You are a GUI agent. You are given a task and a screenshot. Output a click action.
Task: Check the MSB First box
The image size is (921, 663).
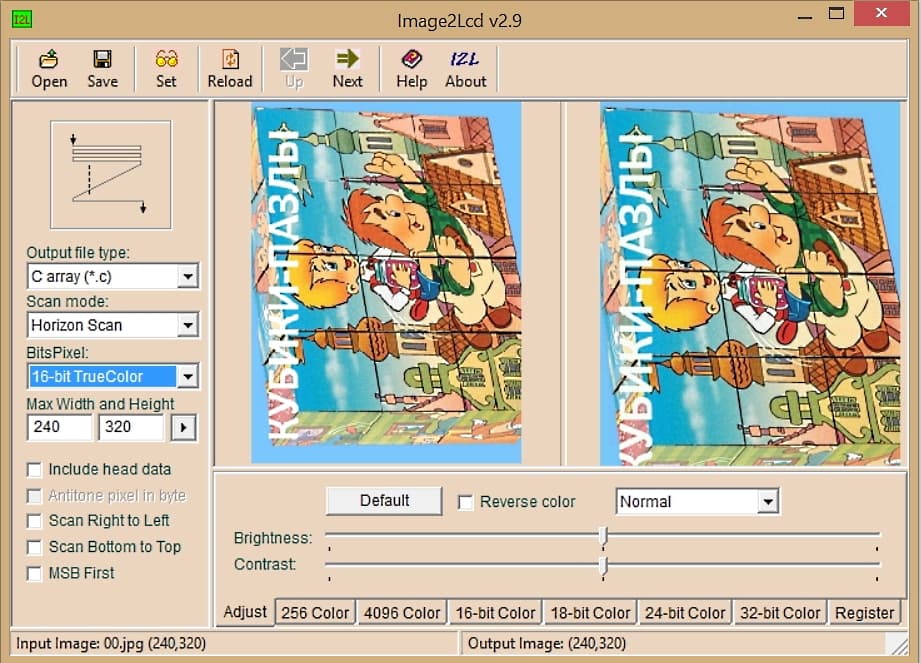(35, 574)
